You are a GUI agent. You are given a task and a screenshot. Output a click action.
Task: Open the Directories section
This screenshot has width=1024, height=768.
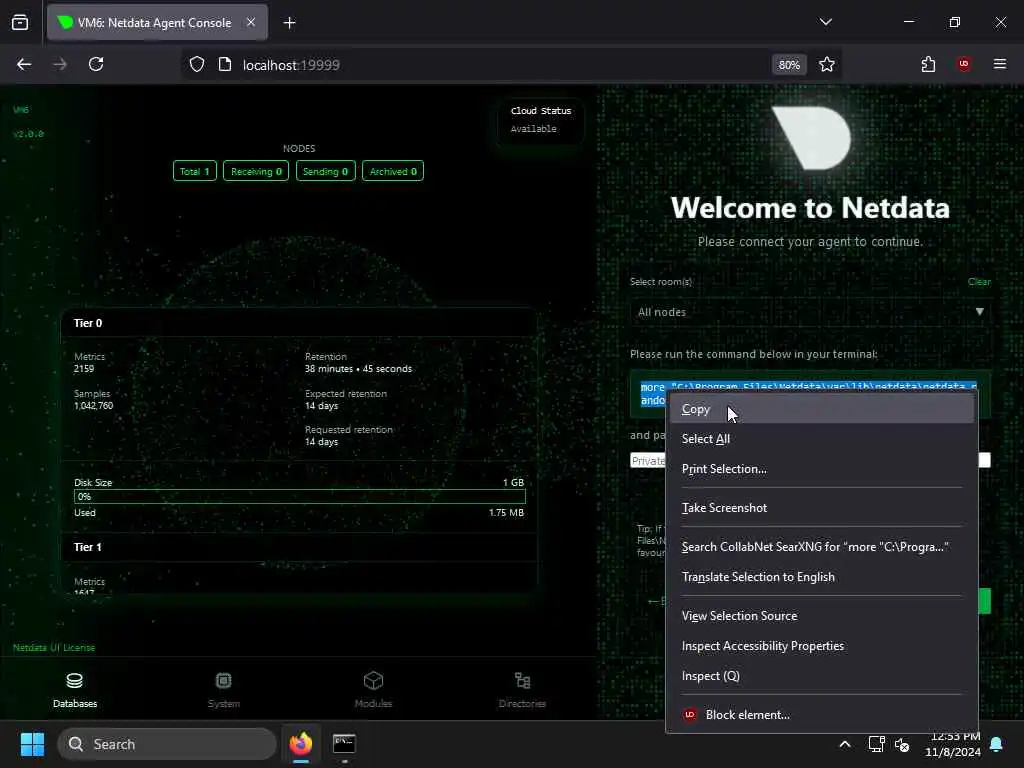522,690
